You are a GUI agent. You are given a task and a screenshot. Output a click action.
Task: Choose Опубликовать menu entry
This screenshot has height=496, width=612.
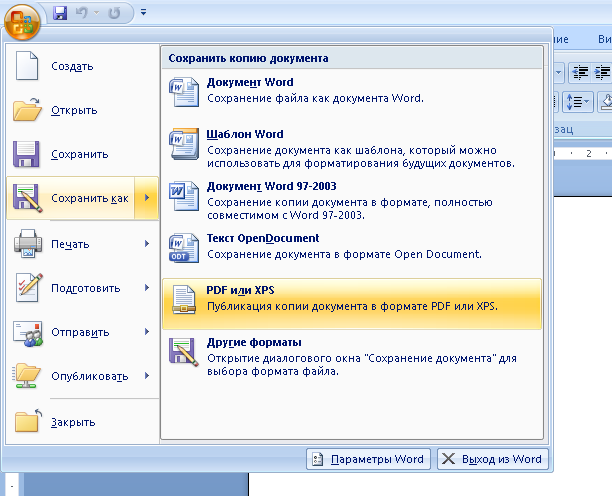[x=82, y=376]
